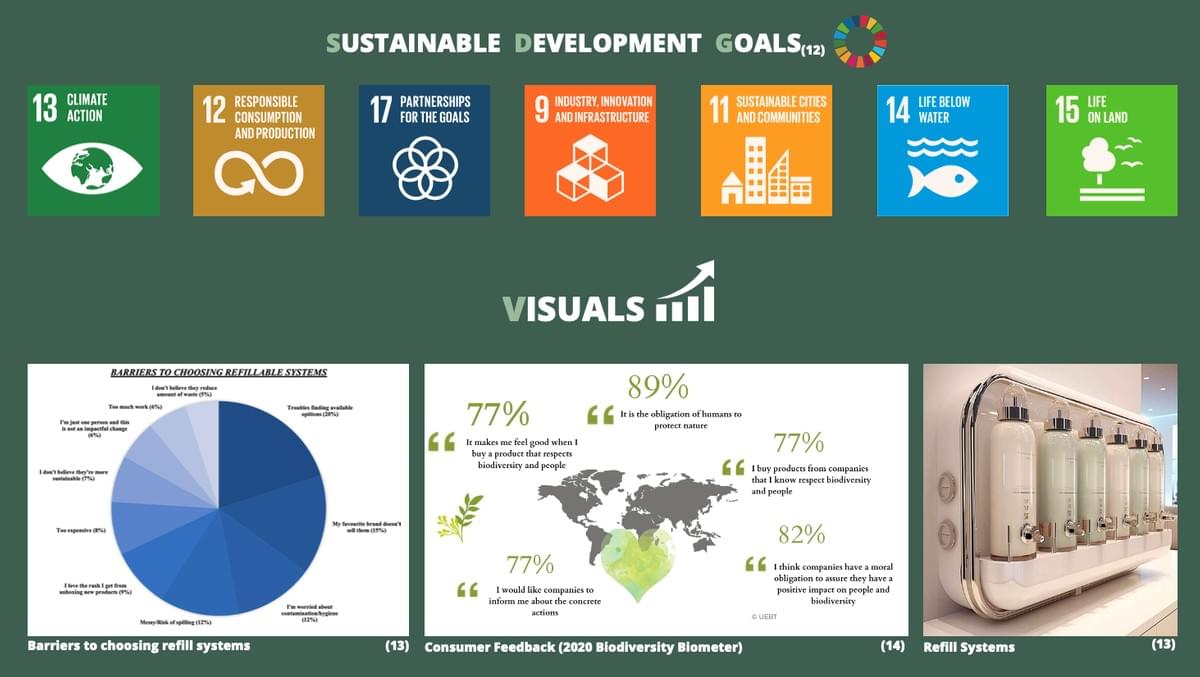
Task: Click quote mark beside 'obligation of humans' statement
Action: pos(600,415)
